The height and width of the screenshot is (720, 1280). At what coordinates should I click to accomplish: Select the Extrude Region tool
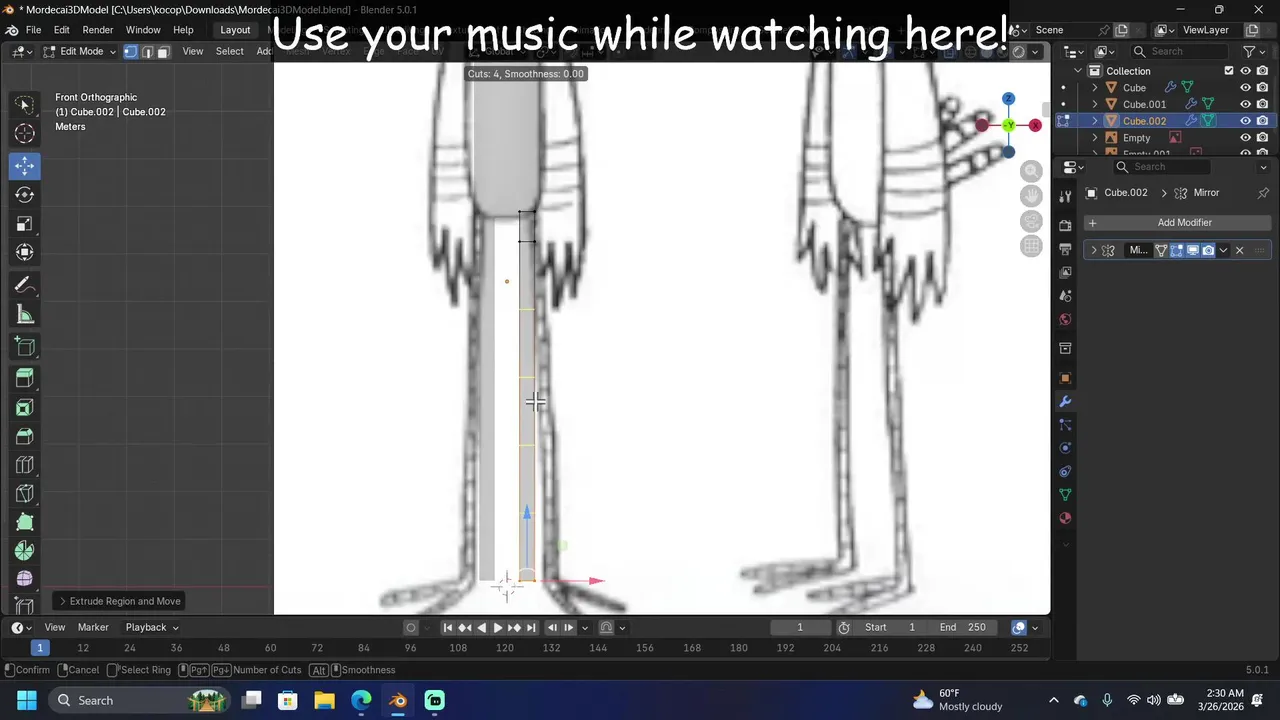point(25,378)
